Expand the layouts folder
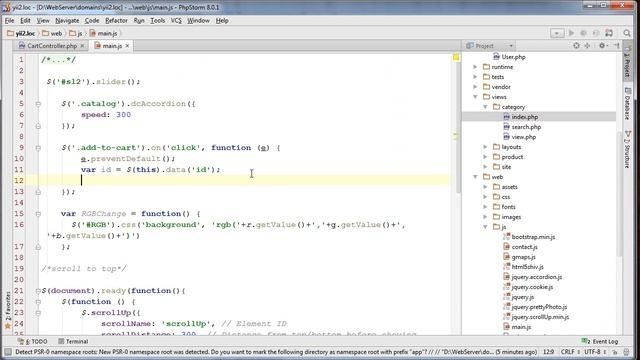This screenshot has height=360, width=640. (x=485, y=147)
